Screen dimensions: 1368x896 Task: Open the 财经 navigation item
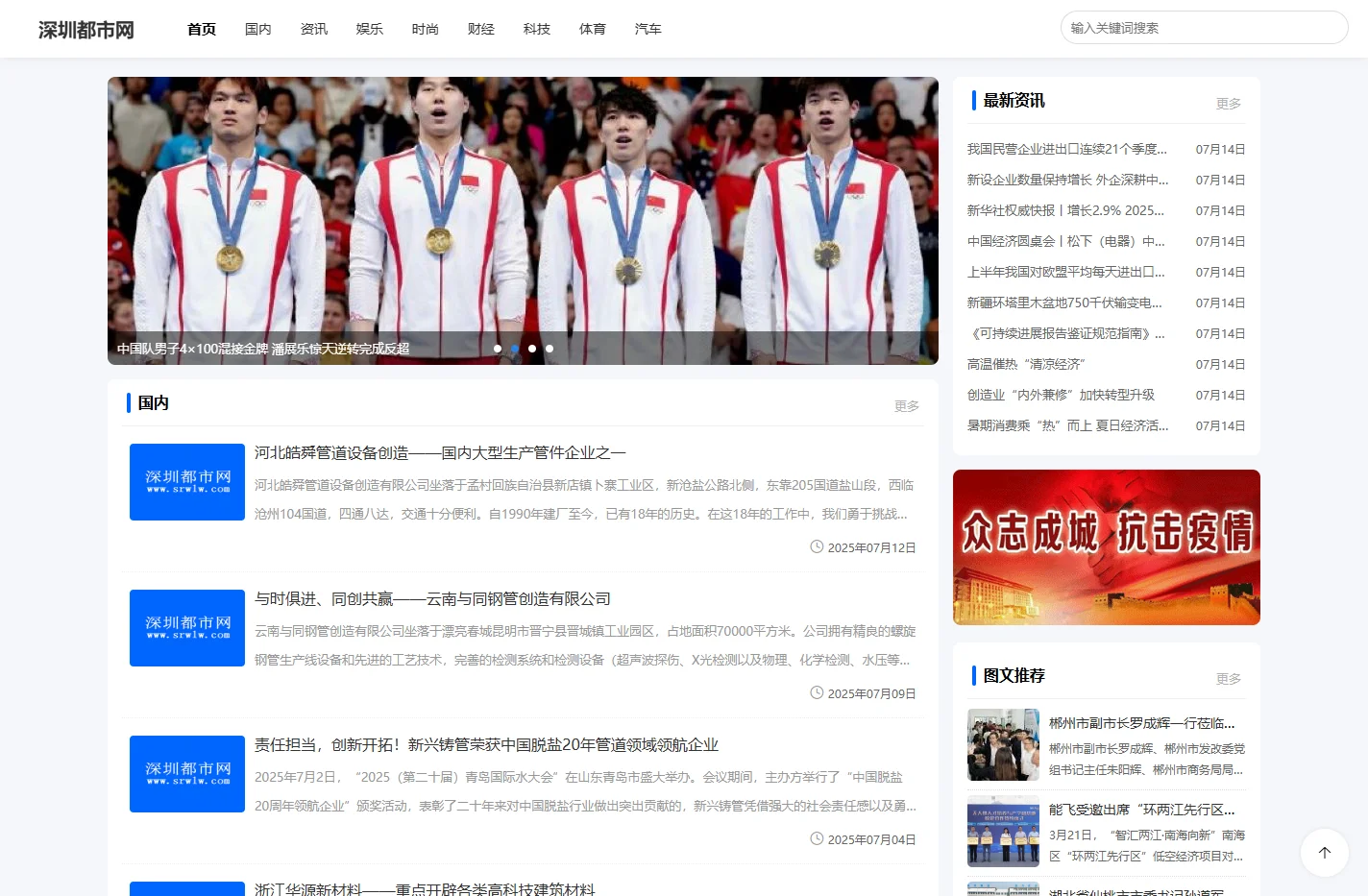coord(481,29)
